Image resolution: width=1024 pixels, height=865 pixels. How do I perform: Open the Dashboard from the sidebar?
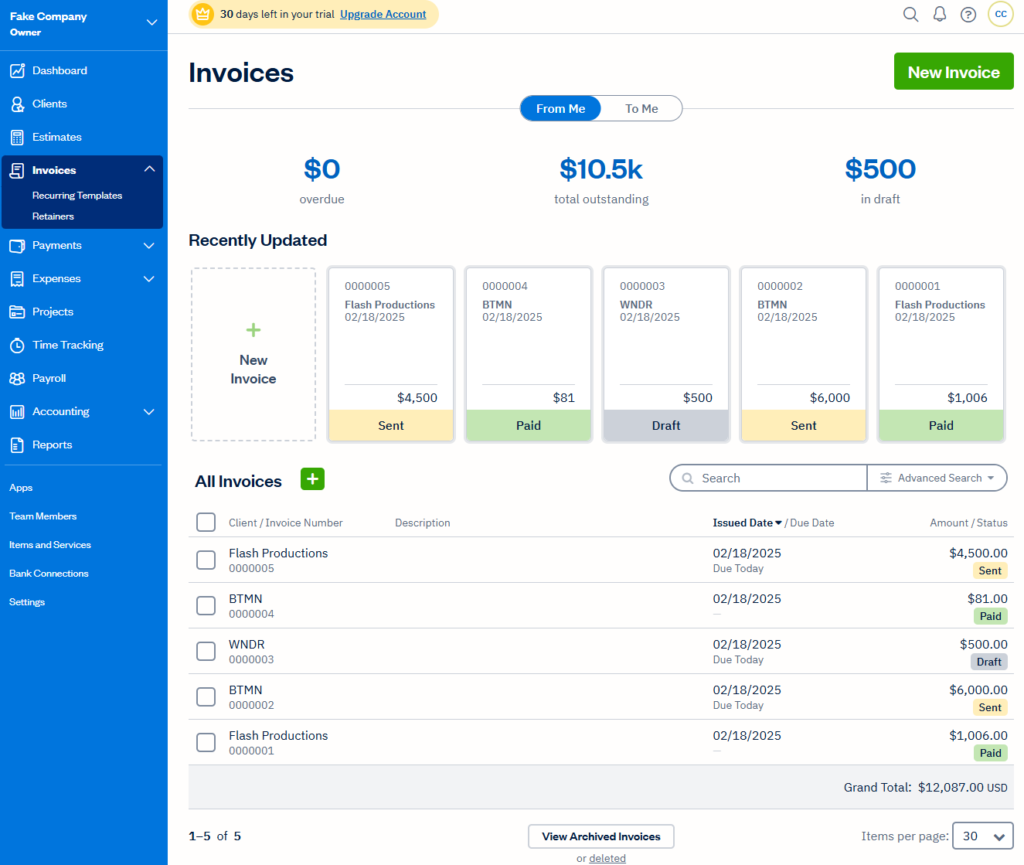pyautogui.click(x=60, y=70)
